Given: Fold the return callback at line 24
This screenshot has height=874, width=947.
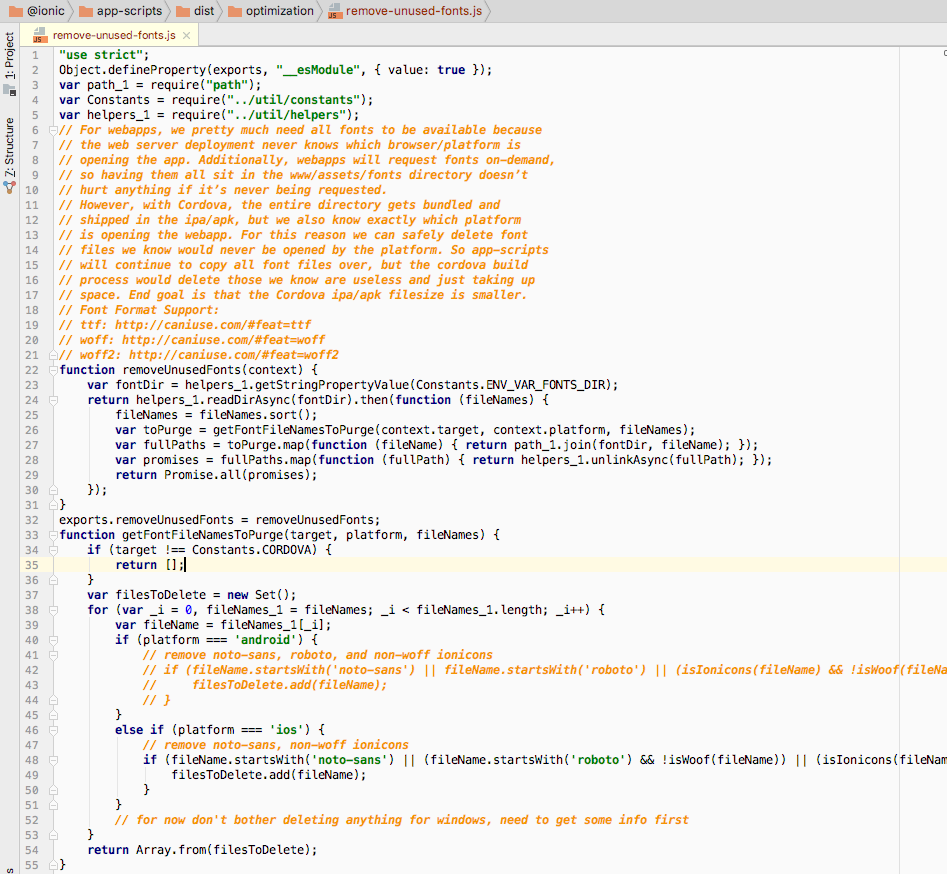Looking at the screenshot, I should [53, 400].
